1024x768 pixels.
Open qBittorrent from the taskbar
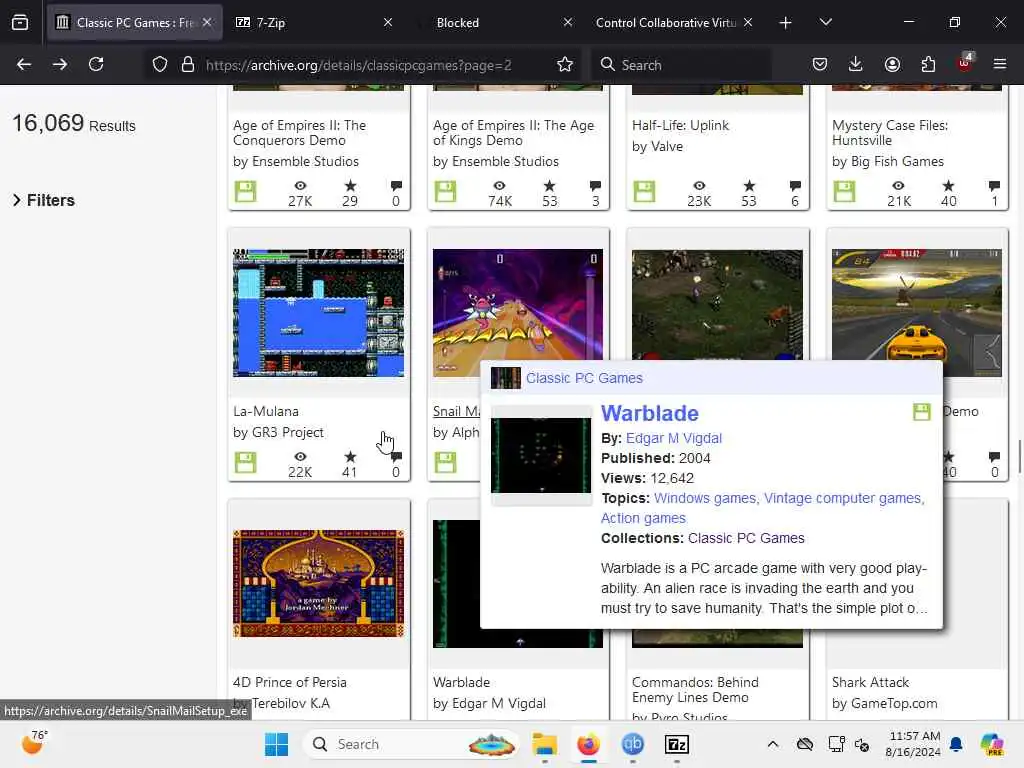coord(632,744)
